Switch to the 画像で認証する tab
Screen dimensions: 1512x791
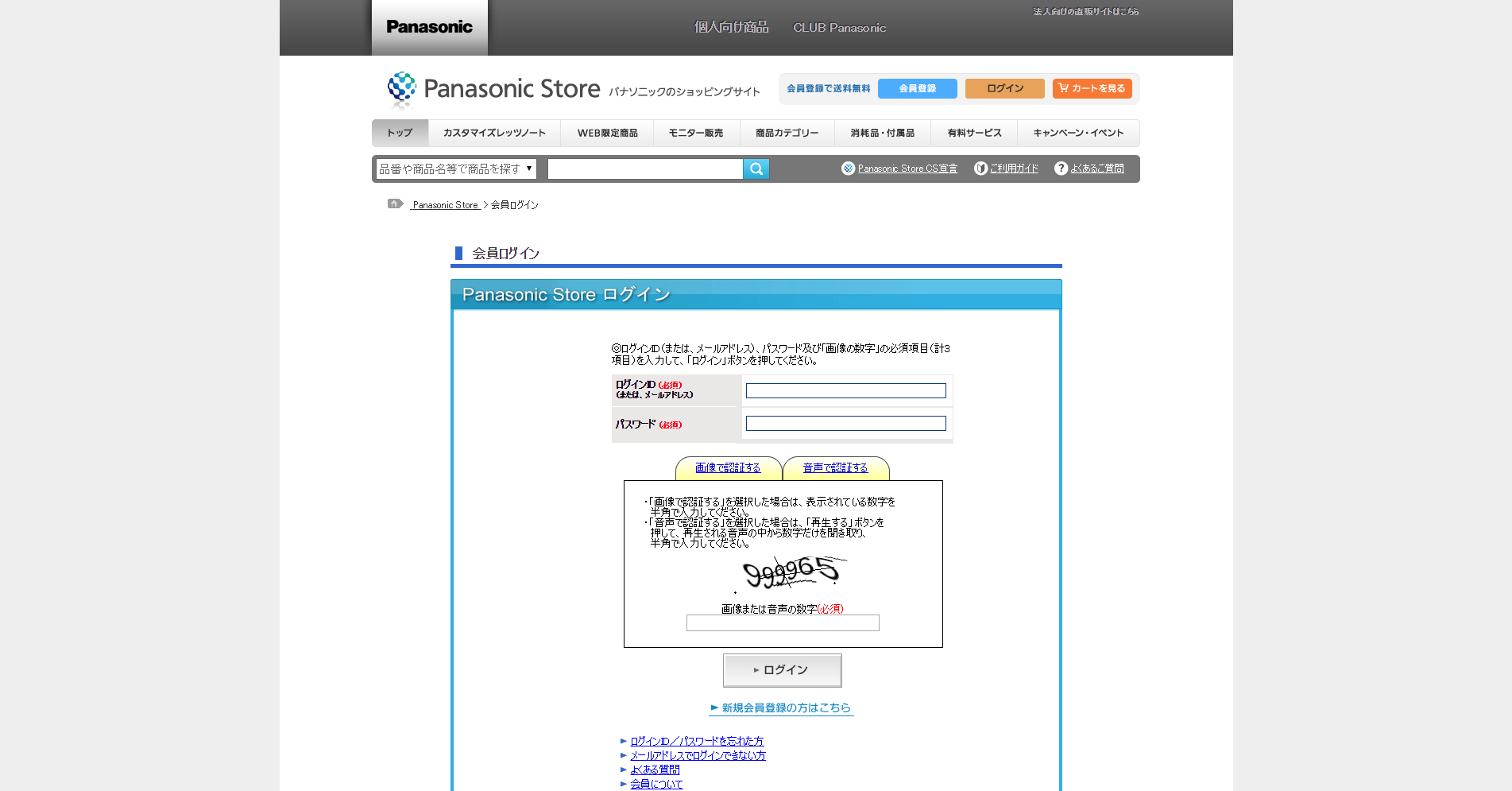point(728,468)
